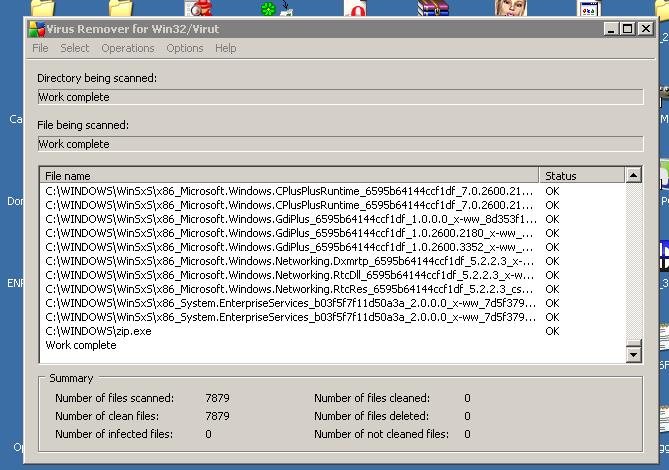
Task: Click the File being scanned field
Action: click(x=340, y=144)
